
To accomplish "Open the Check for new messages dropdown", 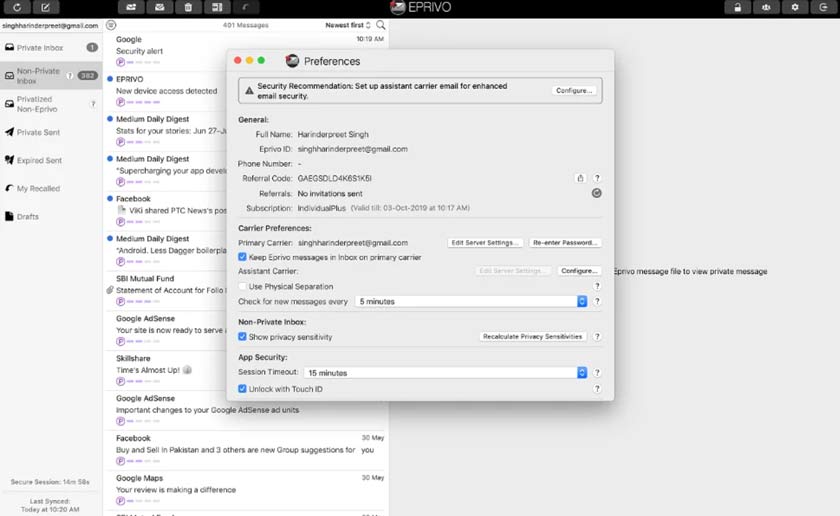I will click(471, 301).
